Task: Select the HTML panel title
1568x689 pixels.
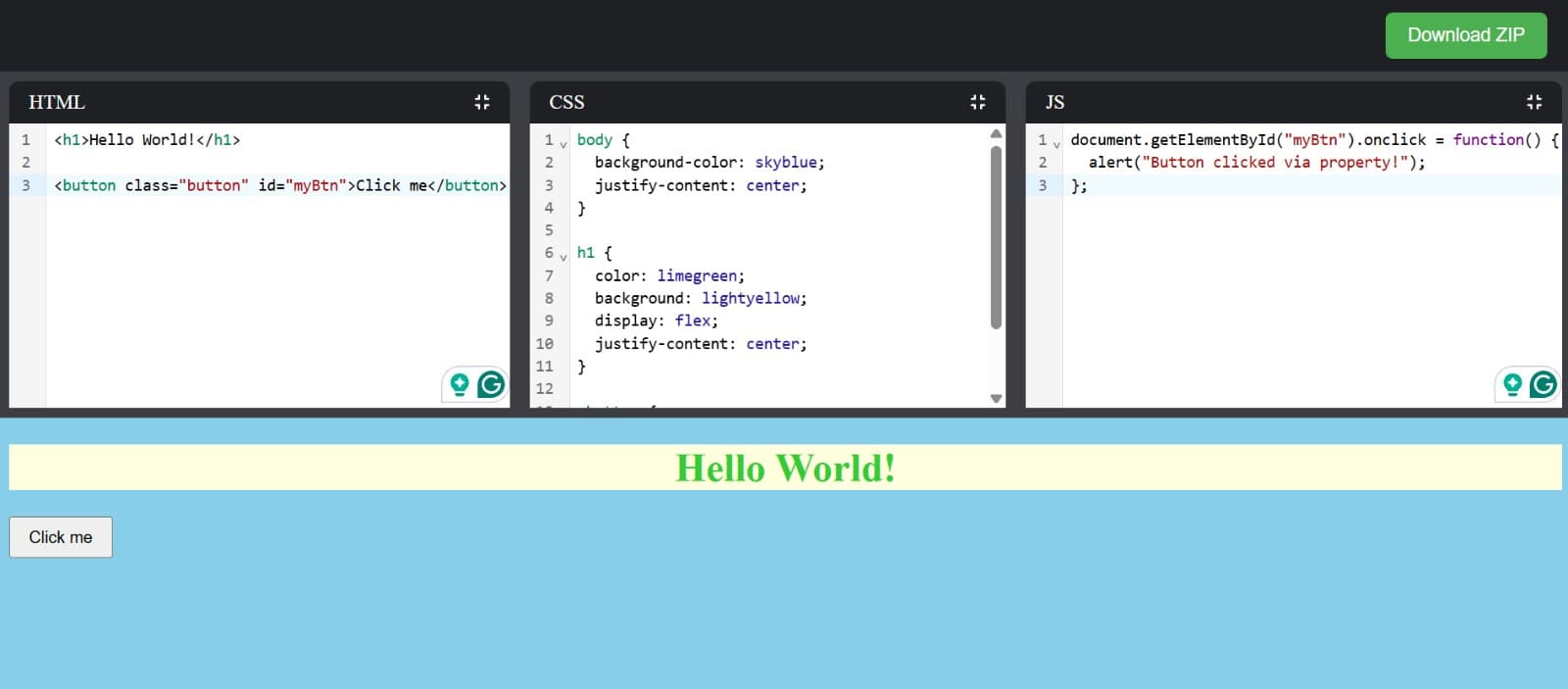Action: pyautogui.click(x=57, y=102)
